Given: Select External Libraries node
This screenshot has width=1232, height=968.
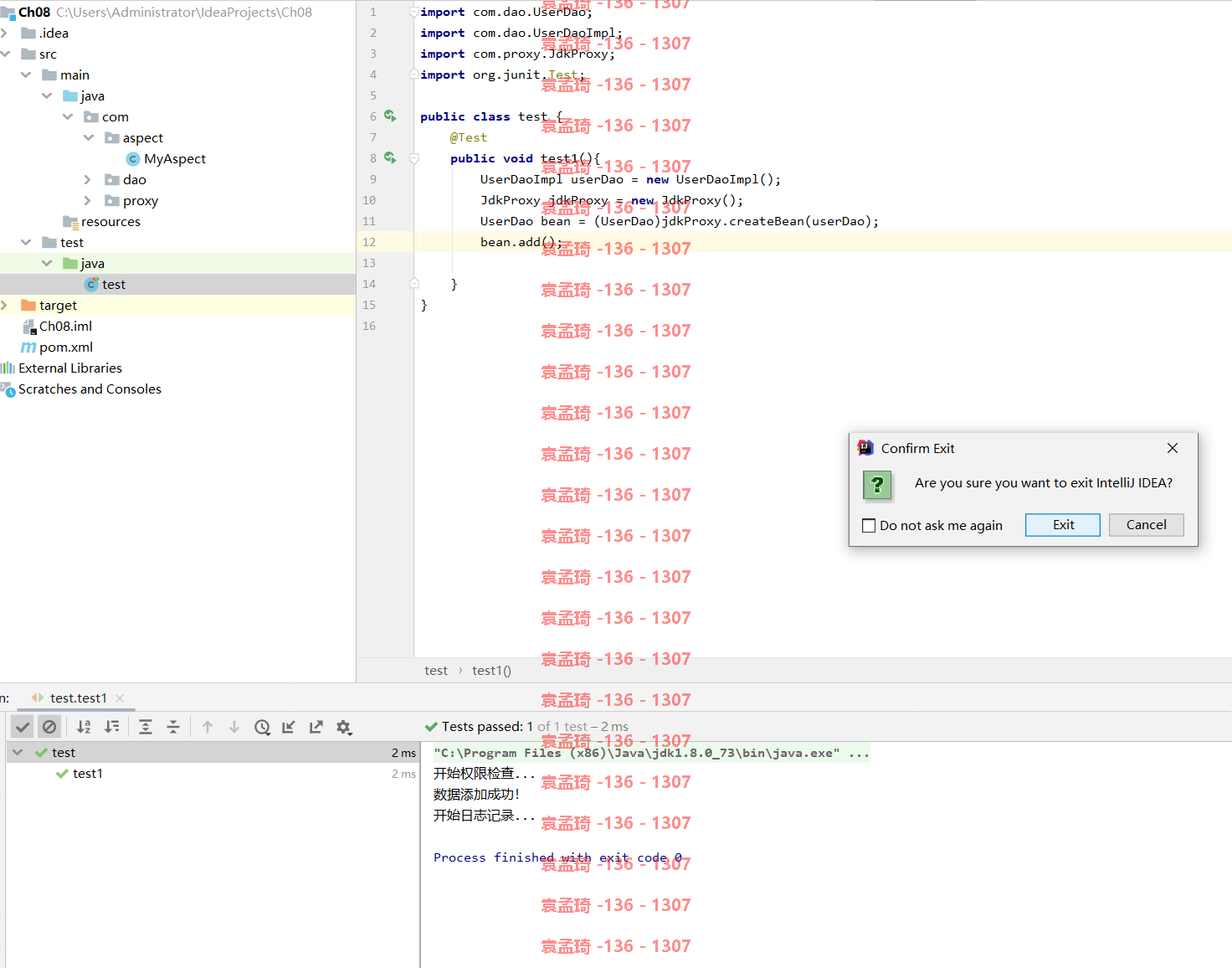Looking at the screenshot, I should [x=70, y=368].
